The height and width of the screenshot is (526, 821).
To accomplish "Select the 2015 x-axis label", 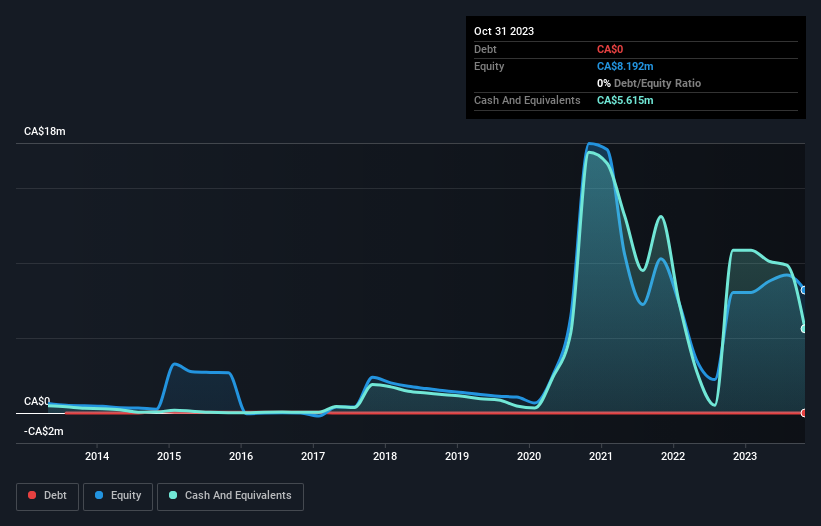I will (x=169, y=456).
